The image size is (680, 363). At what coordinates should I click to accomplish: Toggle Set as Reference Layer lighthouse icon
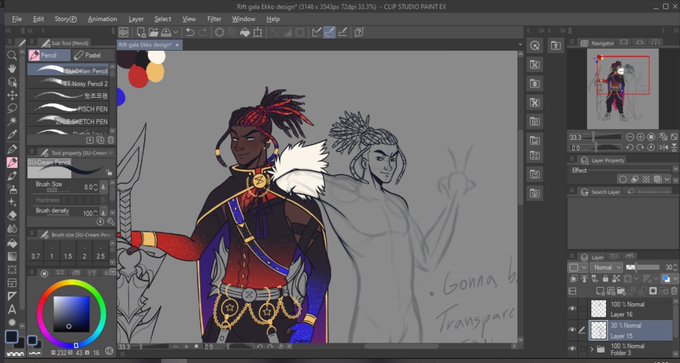(585, 279)
